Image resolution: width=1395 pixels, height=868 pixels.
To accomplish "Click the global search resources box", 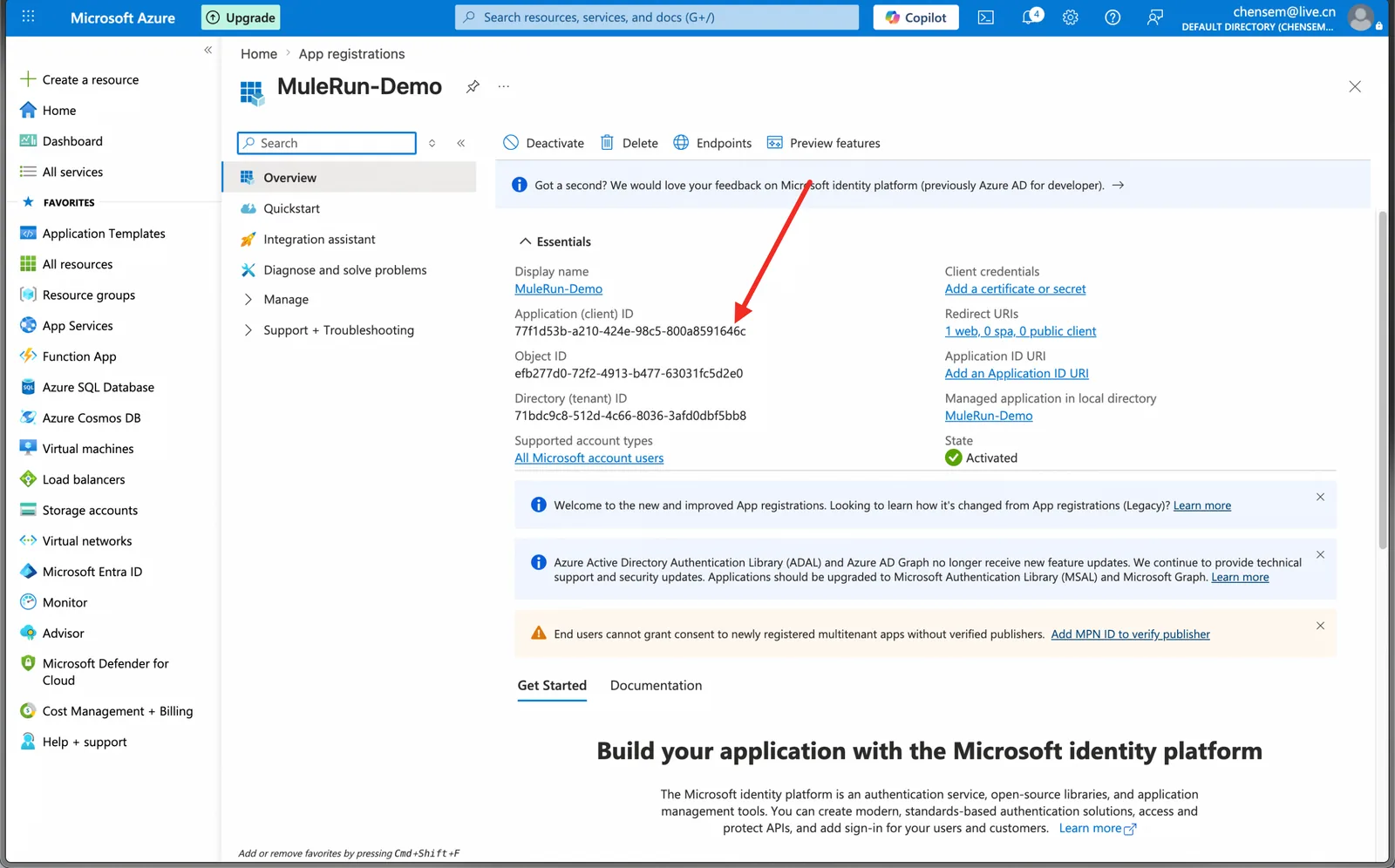I will (x=657, y=17).
